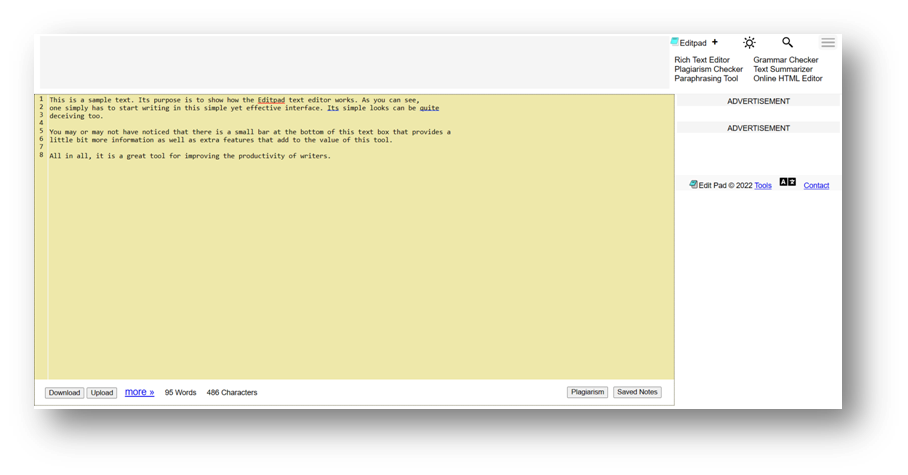Open Plagiarism Checker tool

pos(708,69)
